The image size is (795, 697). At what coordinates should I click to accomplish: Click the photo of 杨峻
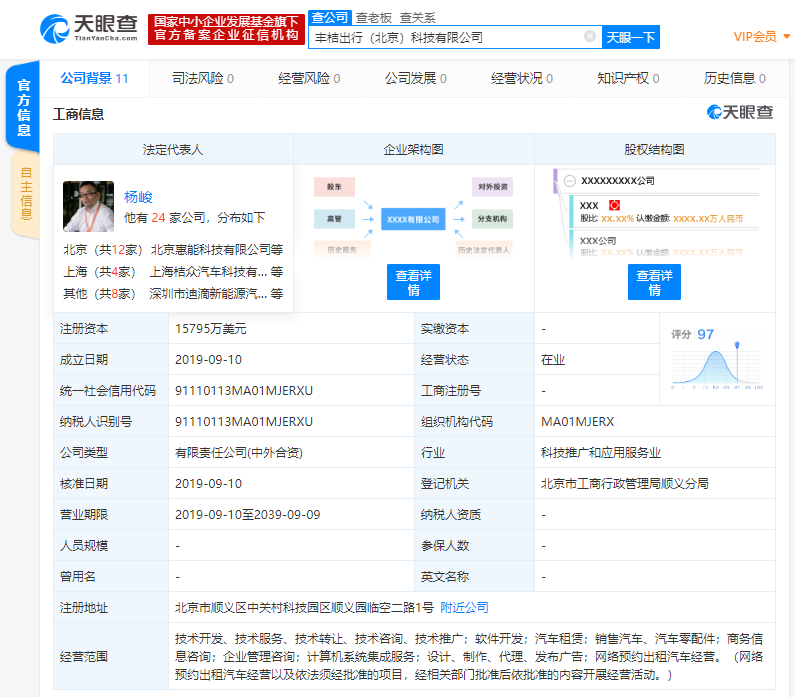coord(88,206)
